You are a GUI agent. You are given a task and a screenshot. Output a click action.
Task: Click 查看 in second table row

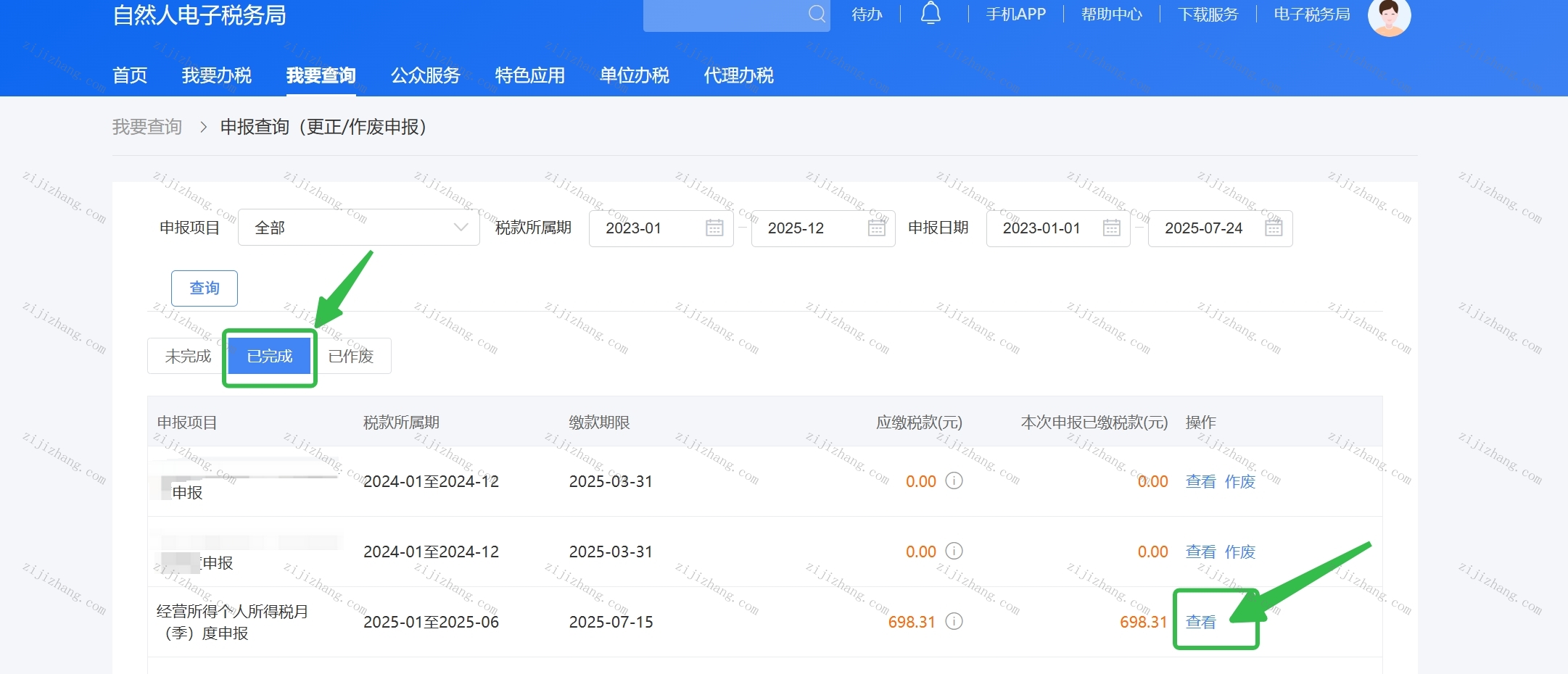tap(1200, 552)
